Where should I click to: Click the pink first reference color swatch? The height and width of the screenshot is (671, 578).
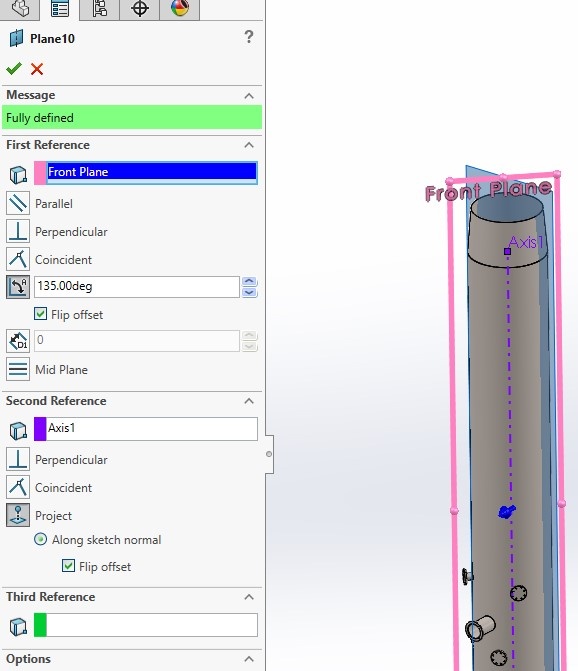click(x=40, y=173)
